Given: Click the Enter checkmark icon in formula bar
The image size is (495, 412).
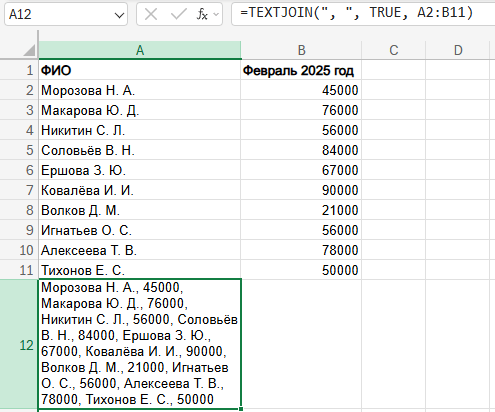Looking at the screenshot, I should [x=178, y=14].
